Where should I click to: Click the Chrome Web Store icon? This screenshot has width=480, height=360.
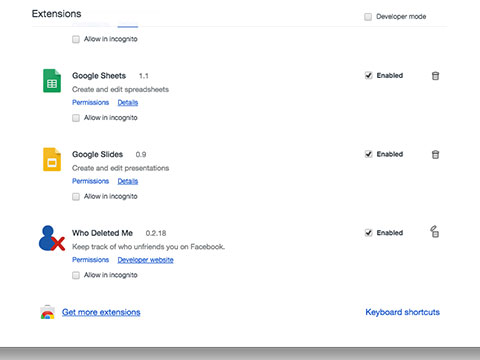48,312
